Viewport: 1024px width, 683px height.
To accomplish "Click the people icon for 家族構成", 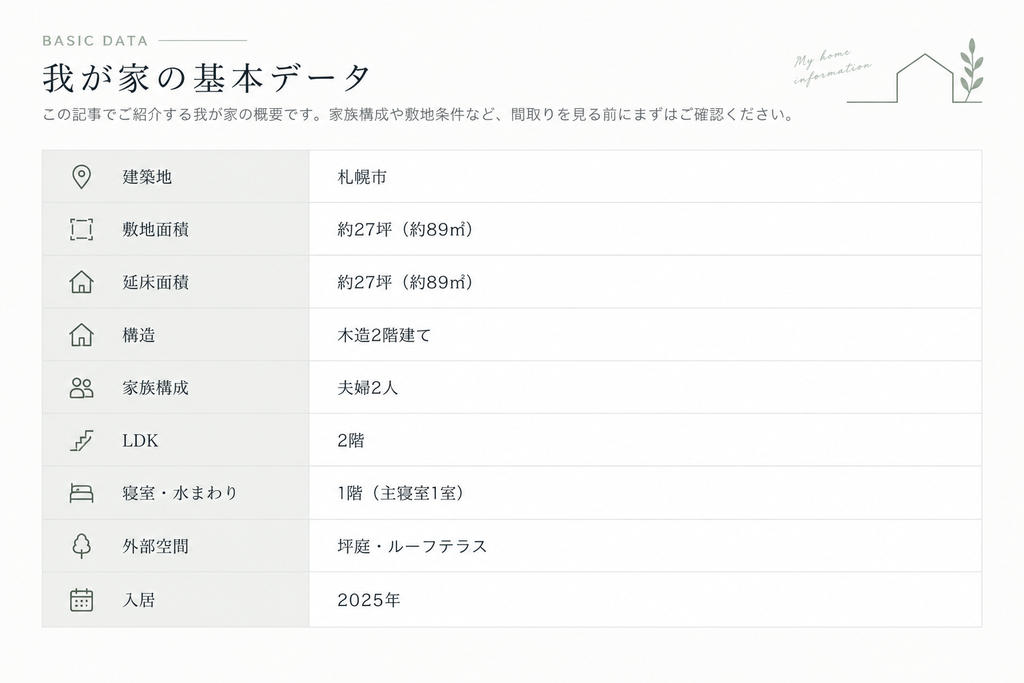I will coord(81,388).
